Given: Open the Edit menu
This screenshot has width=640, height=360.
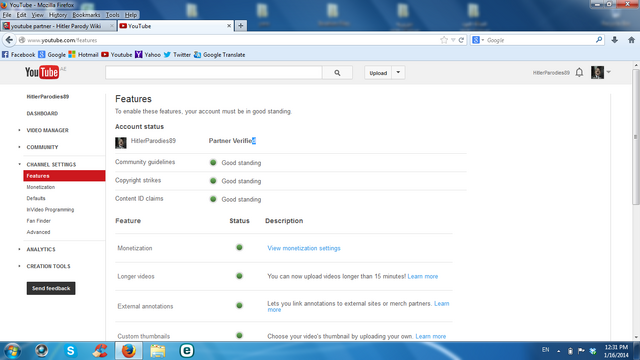Looking at the screenshot, I should coord(21,15).
